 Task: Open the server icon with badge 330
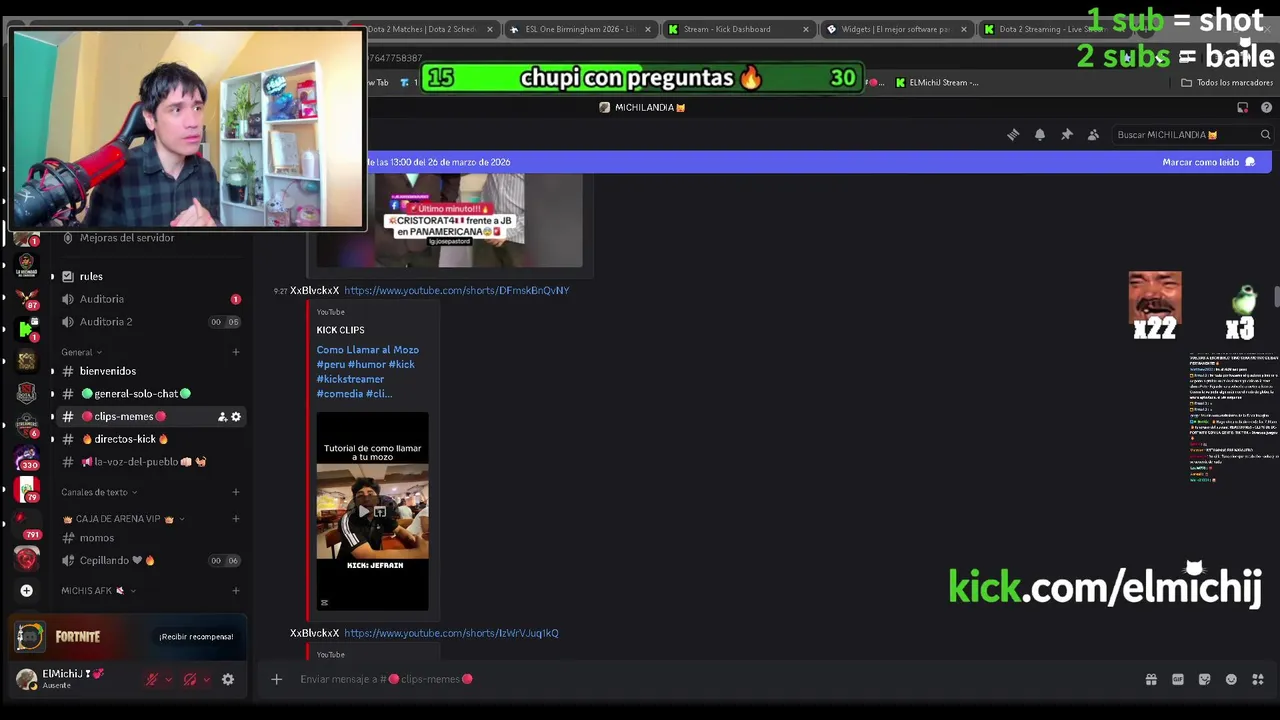pyautogui.click(x=26, y=458)
